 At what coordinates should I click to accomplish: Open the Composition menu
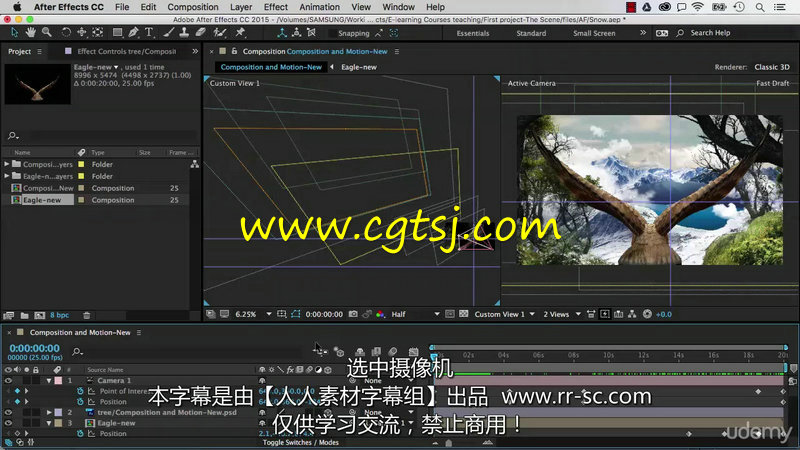point(193,7)
